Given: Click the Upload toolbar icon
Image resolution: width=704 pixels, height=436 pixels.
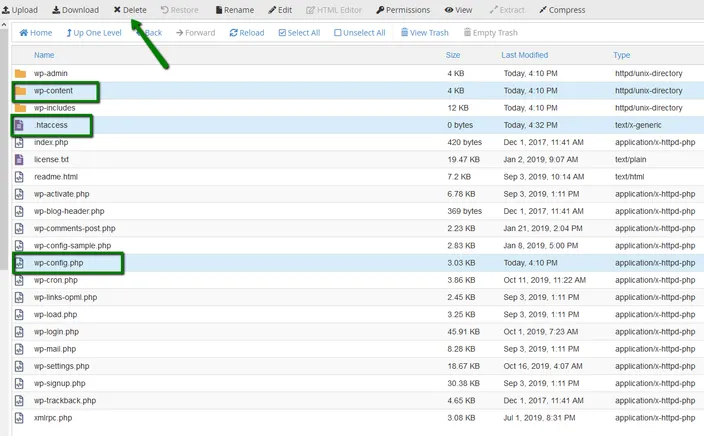Looking at the screenshot, I should (5, 10).
